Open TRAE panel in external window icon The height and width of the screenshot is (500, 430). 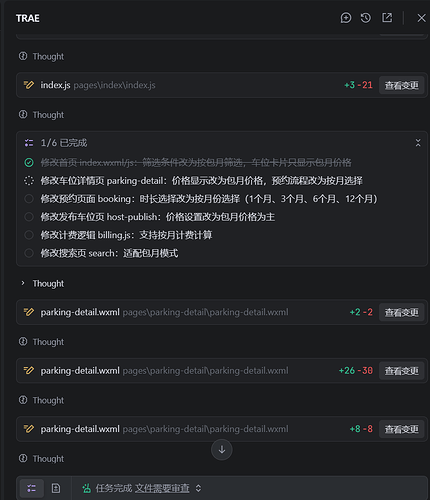click(387, 18)
